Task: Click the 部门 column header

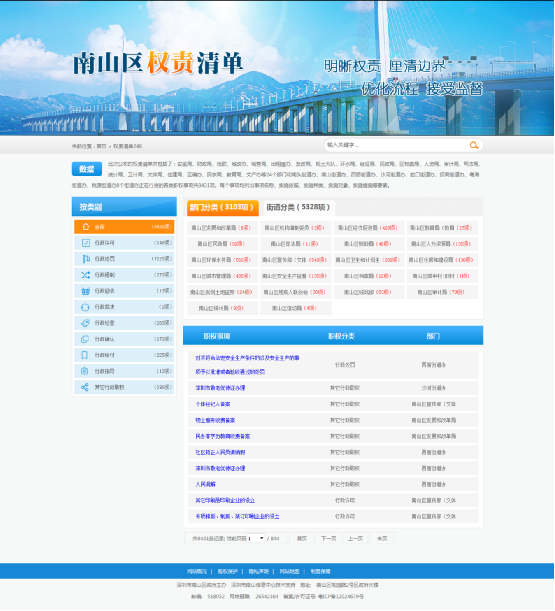Action: pyautogui.click(x=433, y=336)
